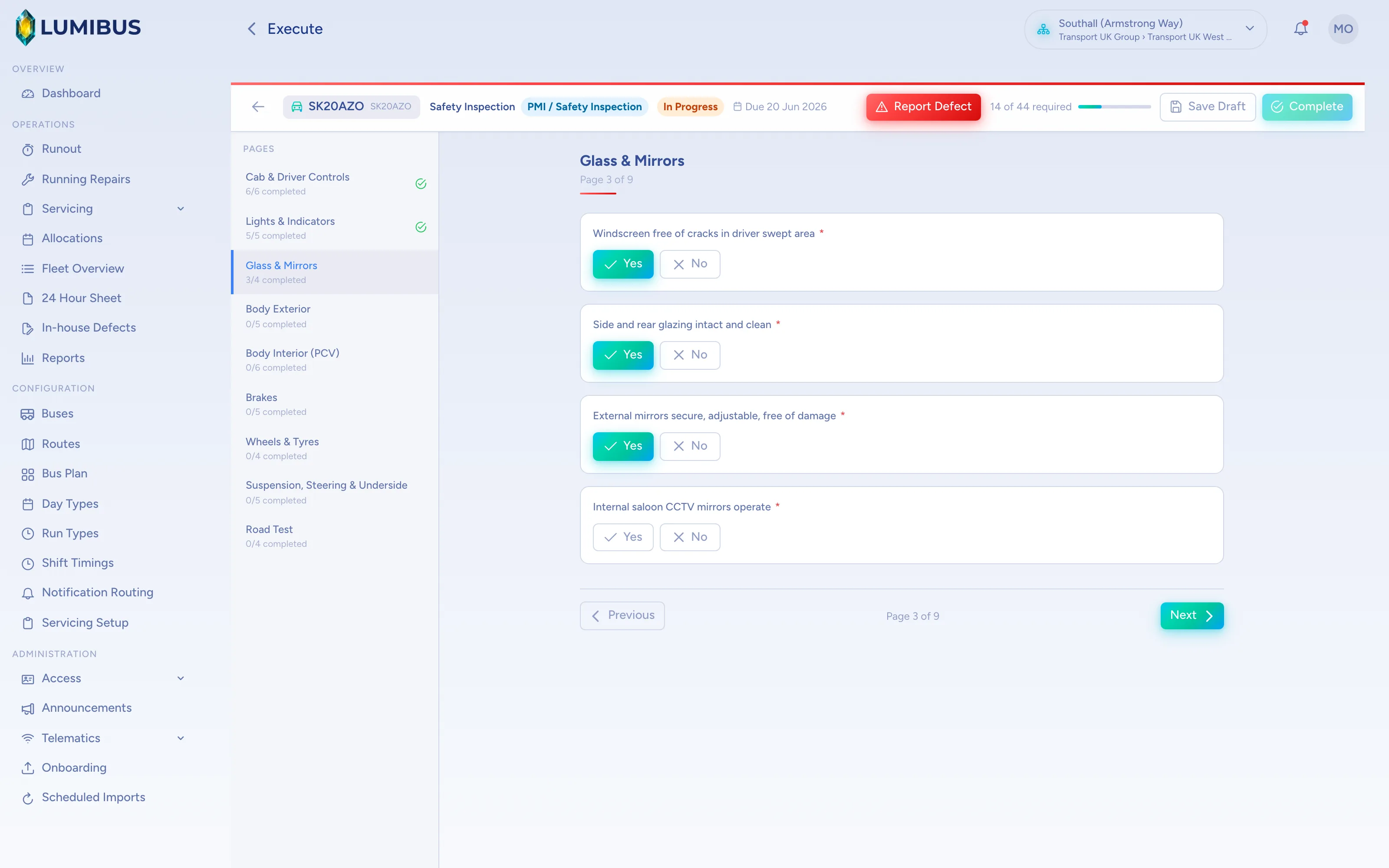The width and height of the screenshot is (1389, 868).
Task: Open the Body Exterior page
Action: (x=335, y=316)
